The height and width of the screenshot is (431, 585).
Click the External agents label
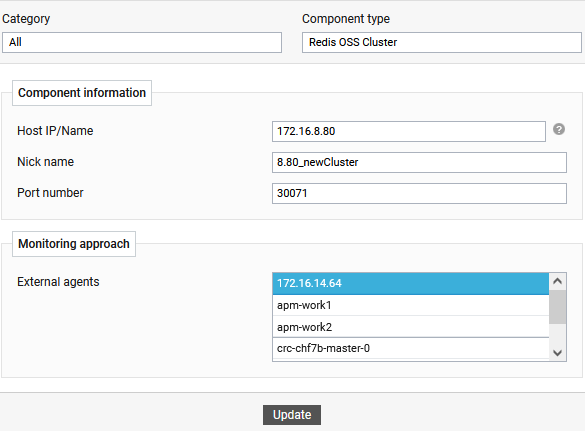pyautogui.click(x=58, y=282)
